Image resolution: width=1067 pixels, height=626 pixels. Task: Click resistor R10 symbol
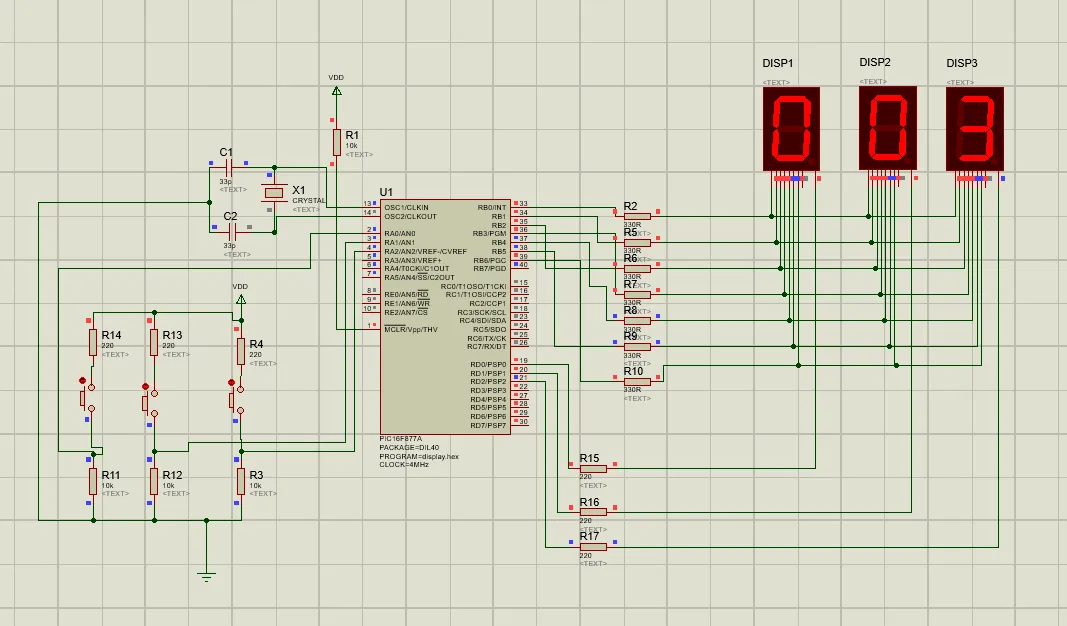coord(636,381)
